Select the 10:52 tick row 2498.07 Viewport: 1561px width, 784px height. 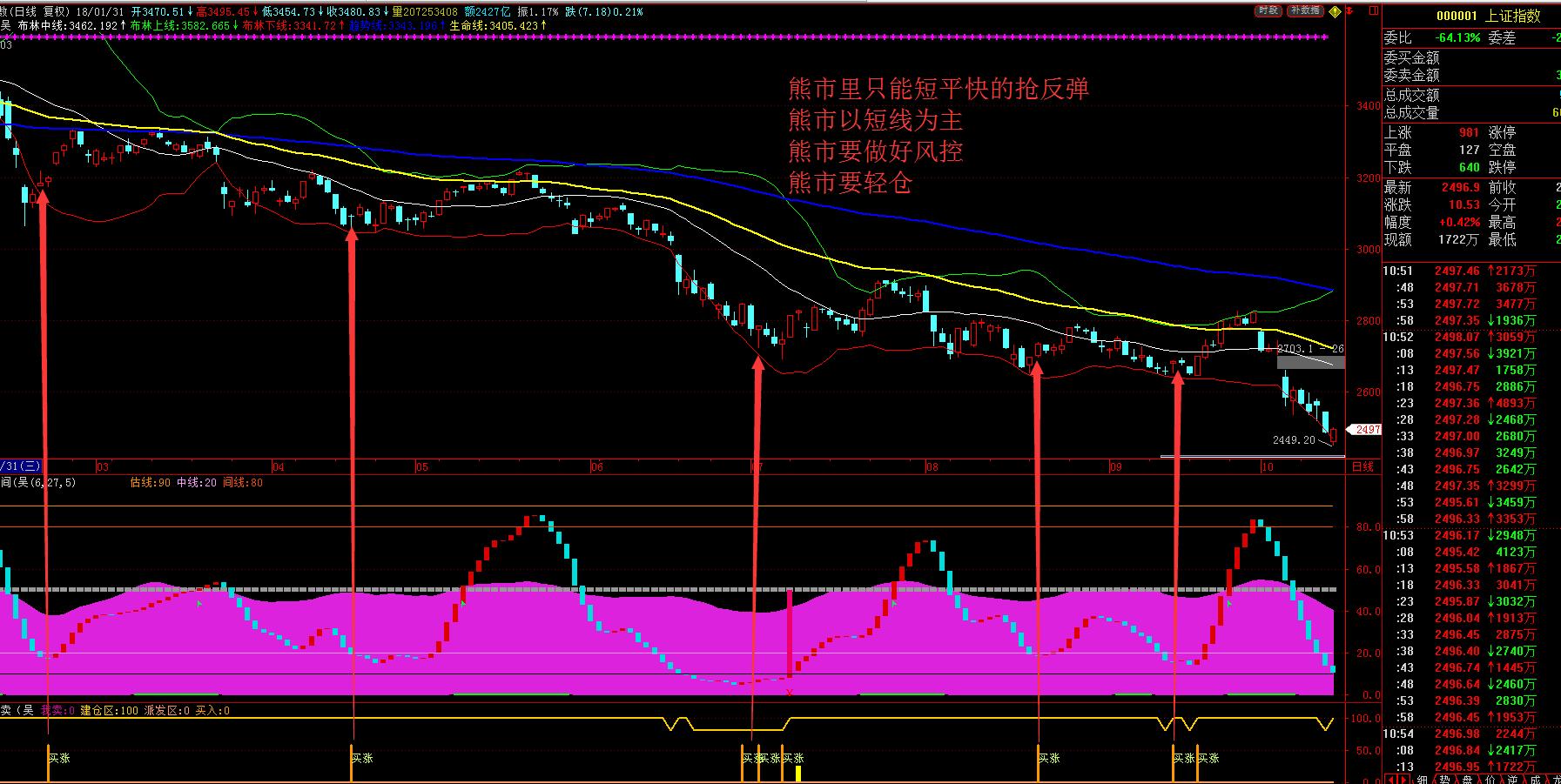tap(1471, 338)
